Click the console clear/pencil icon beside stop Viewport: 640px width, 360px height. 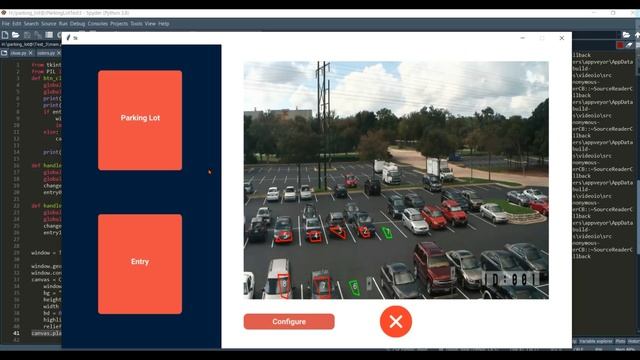[629, 45]
